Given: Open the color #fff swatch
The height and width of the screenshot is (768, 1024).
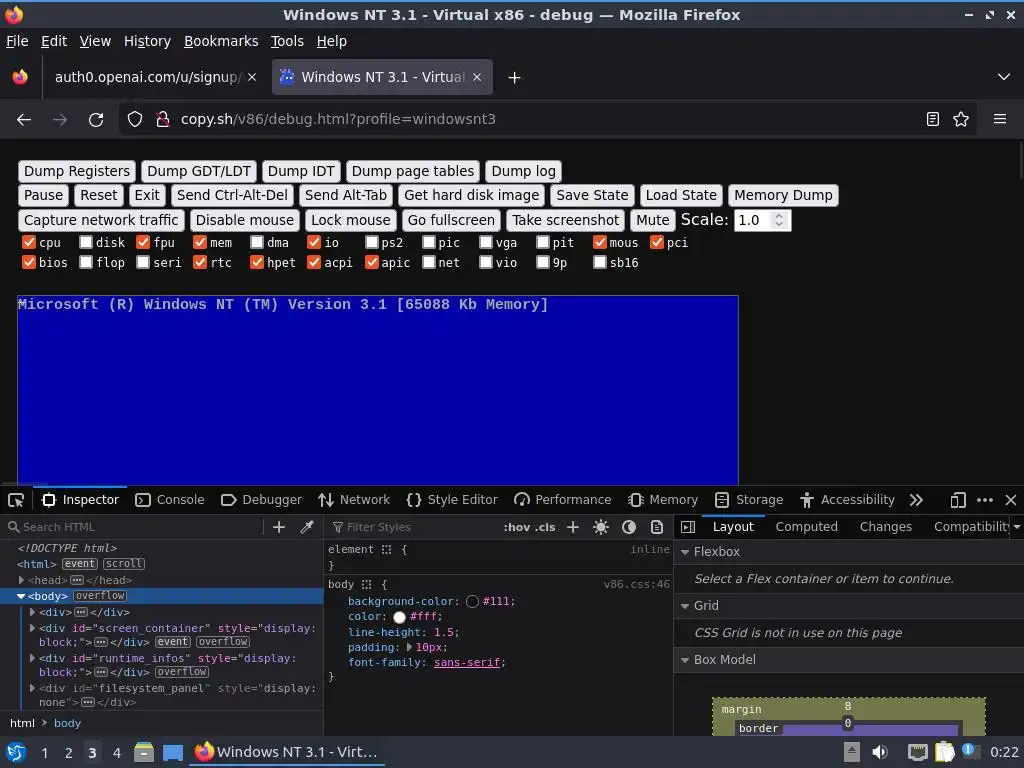Looking at the screenshot, I should coord(400,617).
